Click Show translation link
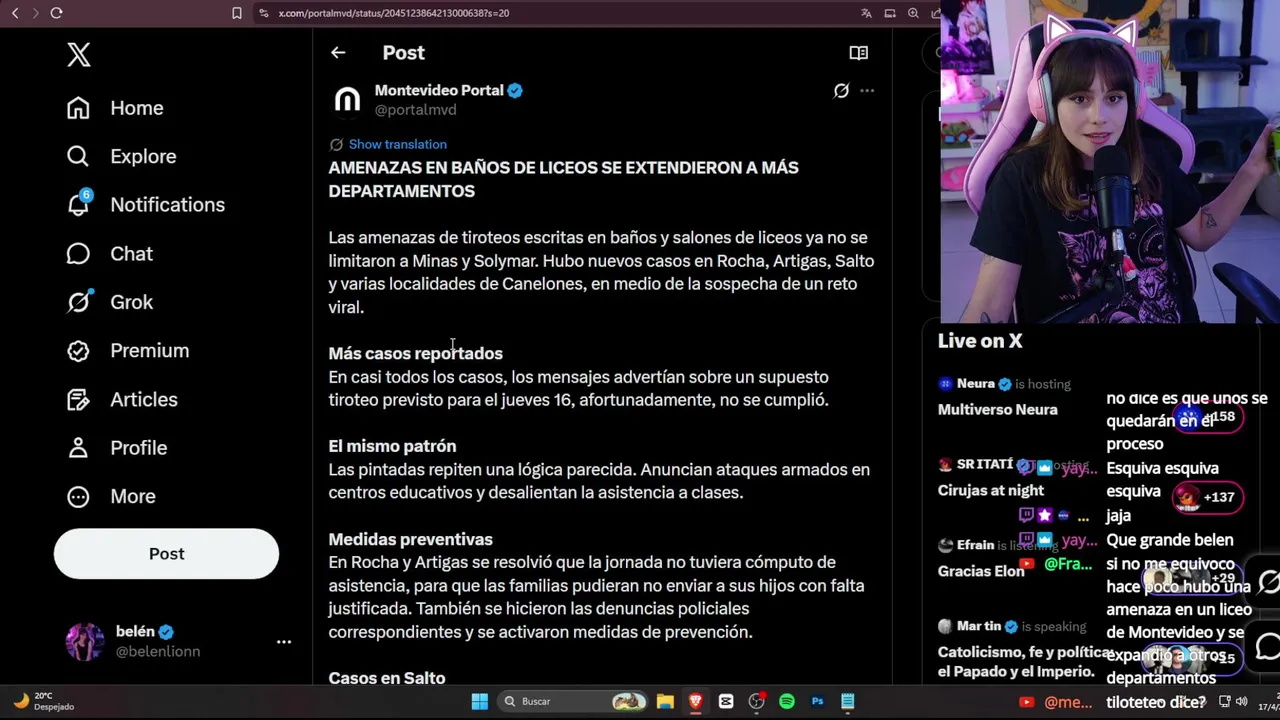 [397, 144]
